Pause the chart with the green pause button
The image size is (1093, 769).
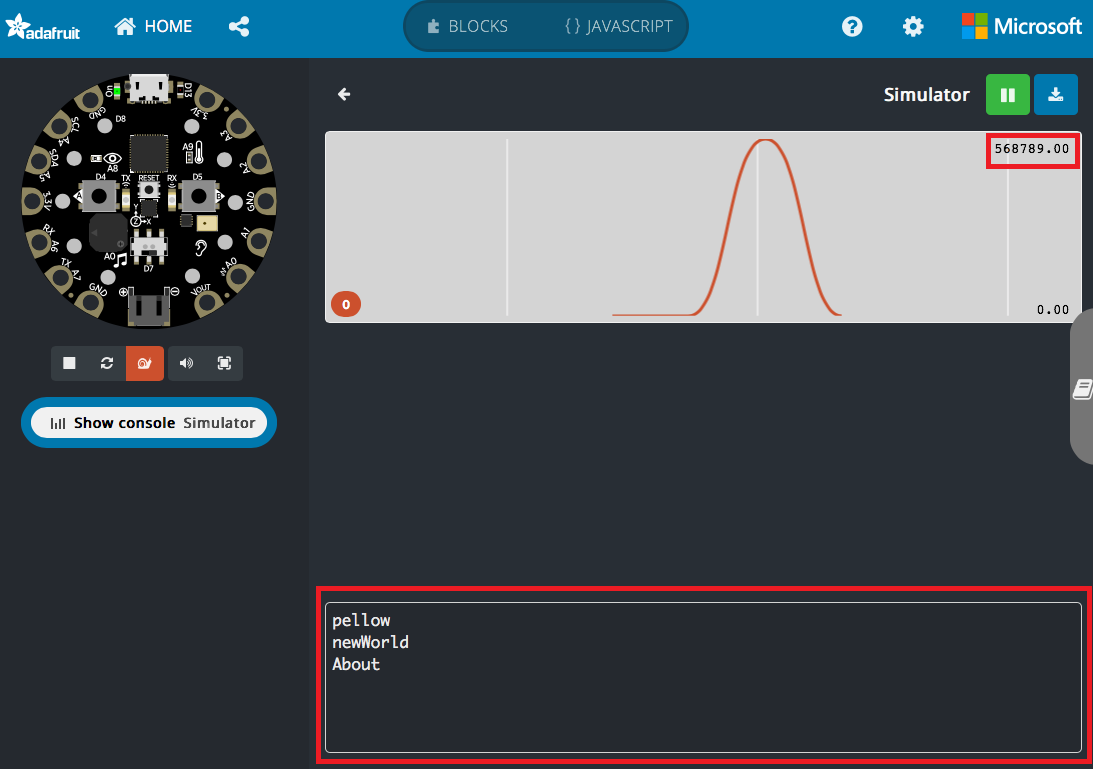click(1007, 94)
